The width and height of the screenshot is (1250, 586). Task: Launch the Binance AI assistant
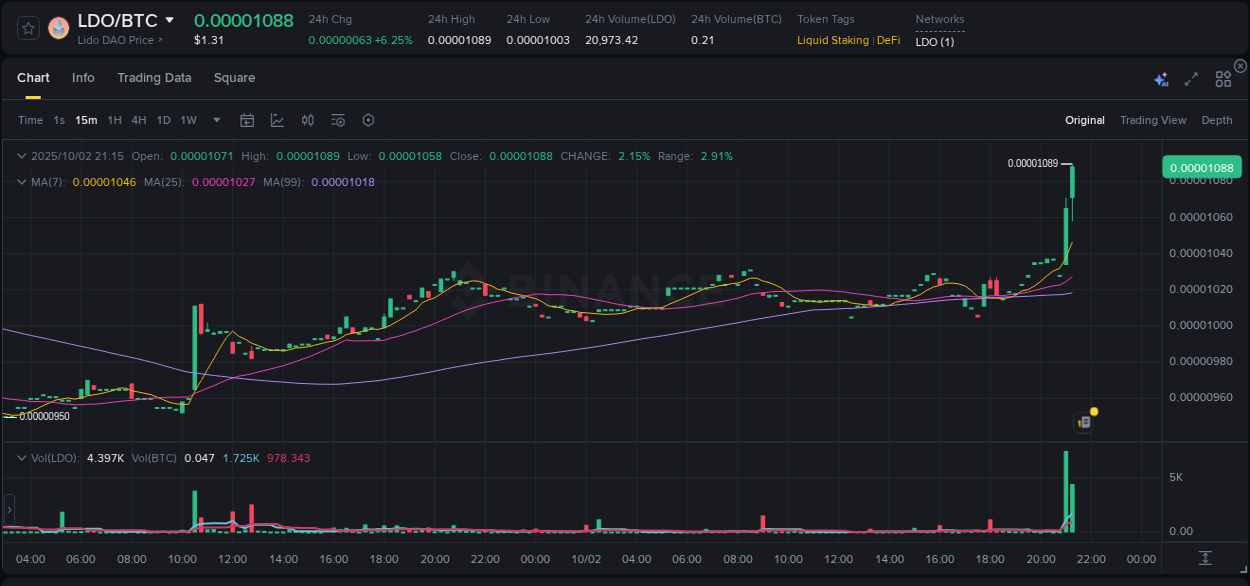click(1161, 78)
